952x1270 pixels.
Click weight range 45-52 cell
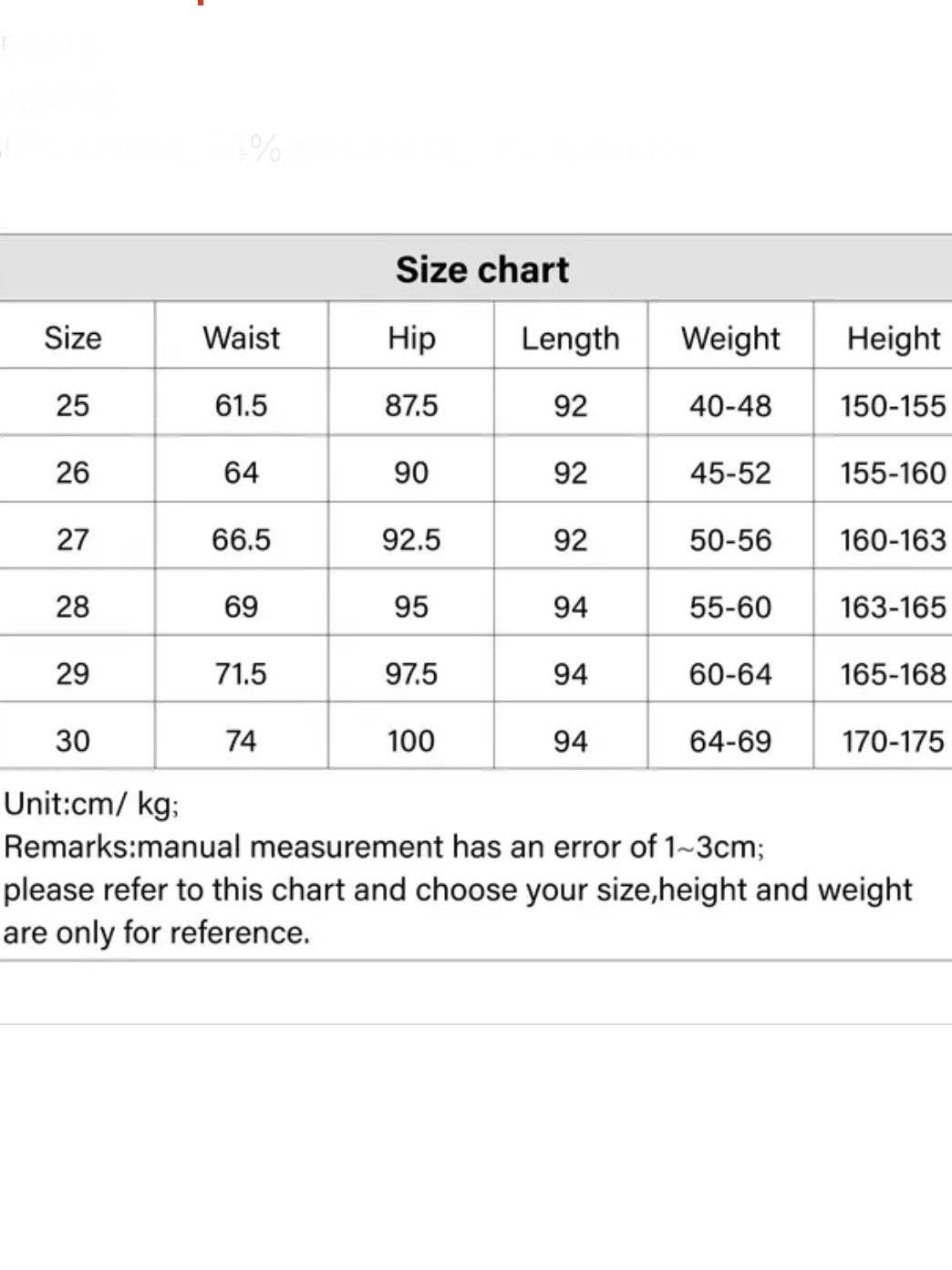point(730,473)
